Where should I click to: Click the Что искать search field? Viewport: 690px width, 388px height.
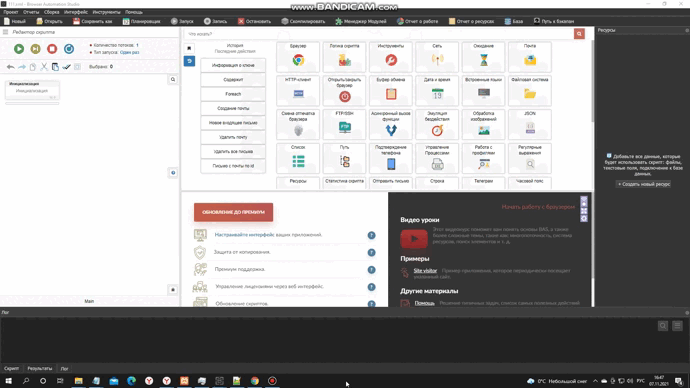(378, 34)
